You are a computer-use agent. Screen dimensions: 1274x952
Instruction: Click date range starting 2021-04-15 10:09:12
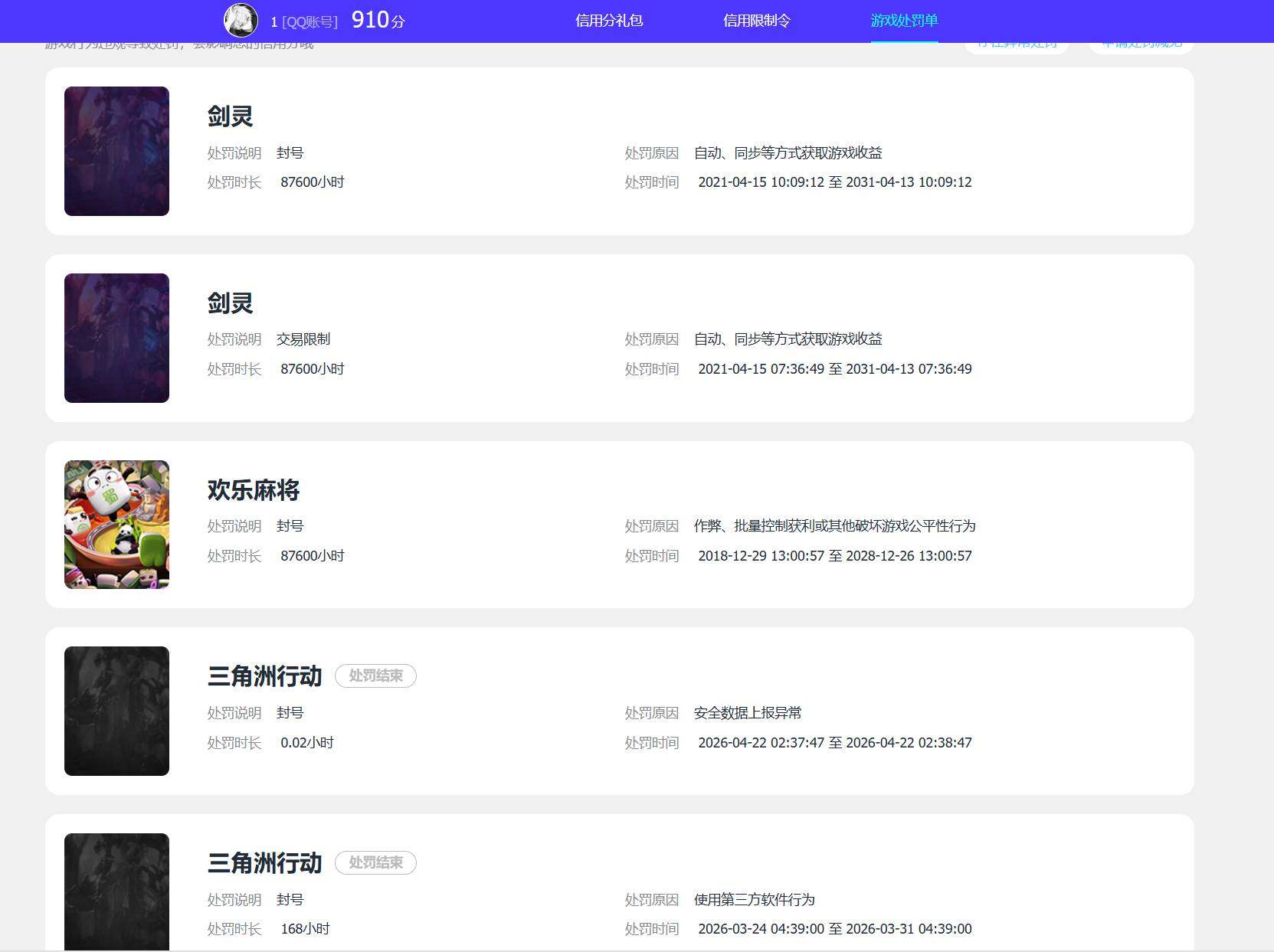coord(835,182)
